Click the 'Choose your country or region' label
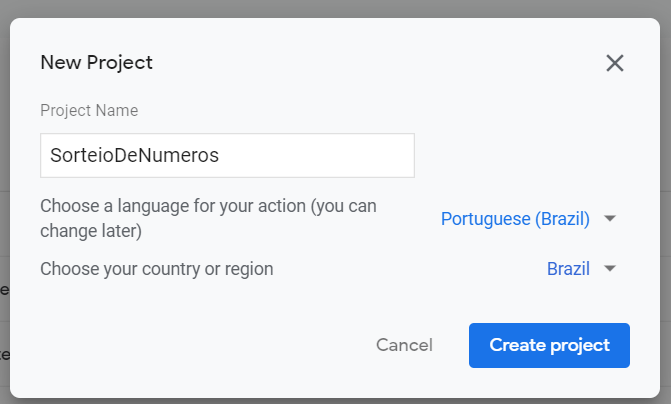Screen dimensions: 671x404 tap(157, 269)
